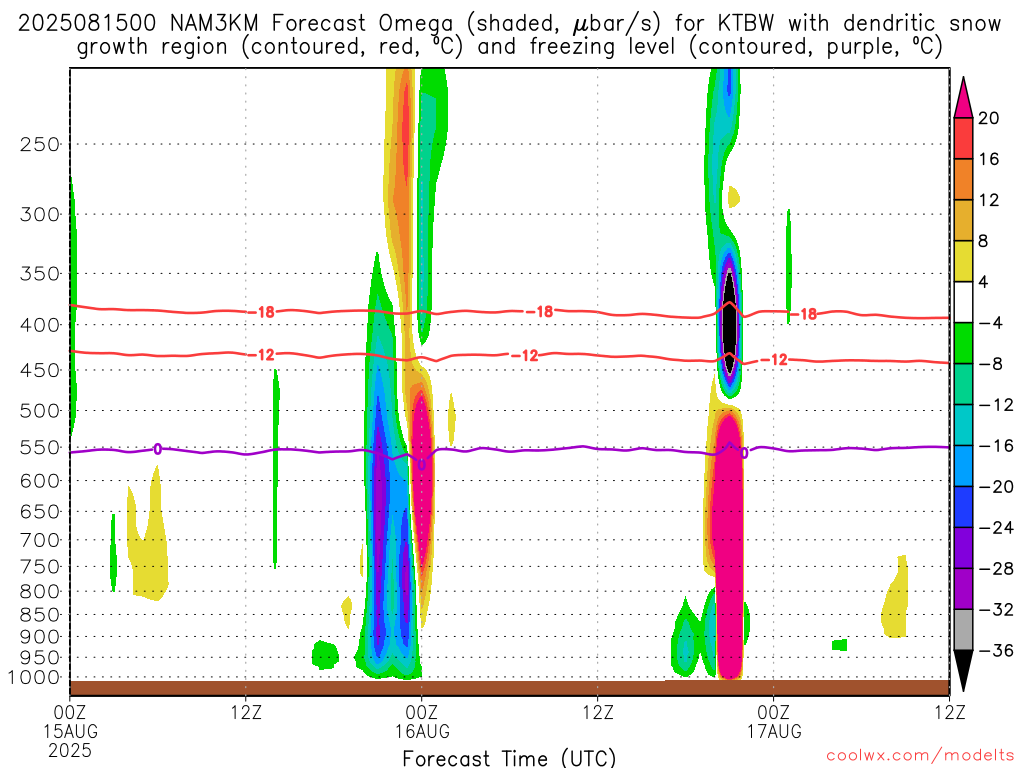
Task: Select the 12Z tick label between 16AUG and 17AUG
Action: [x=598, y=711]
